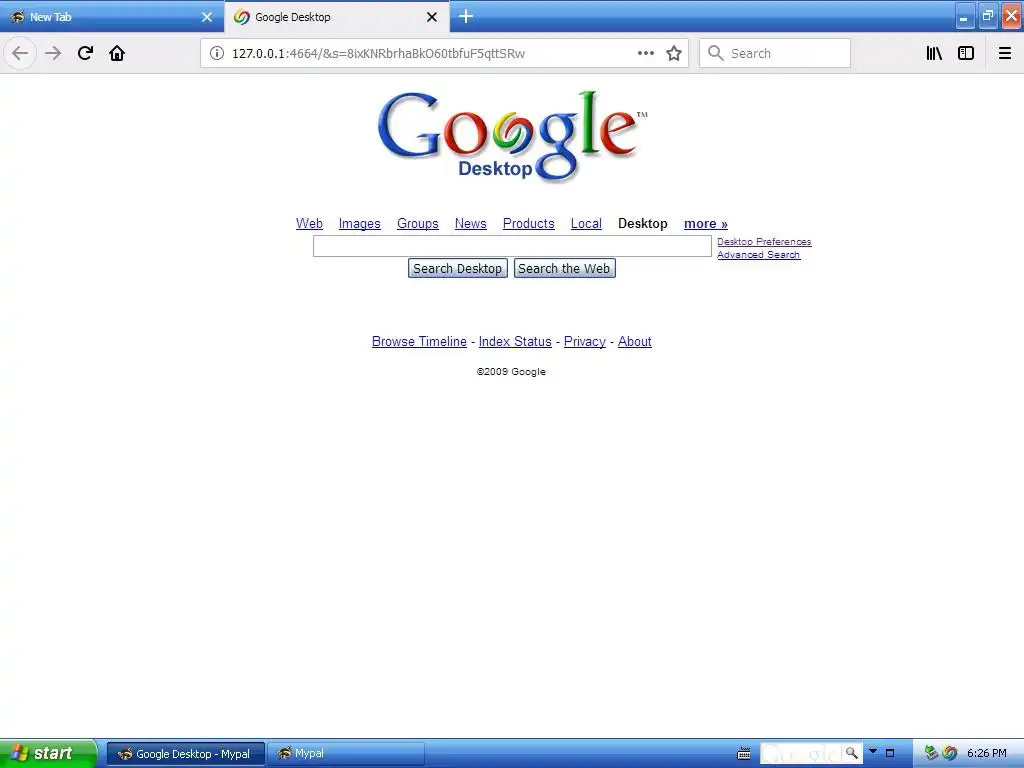Open a new tab with plus button
This screenshot has height=768, width=1024.
pos(466,16)
